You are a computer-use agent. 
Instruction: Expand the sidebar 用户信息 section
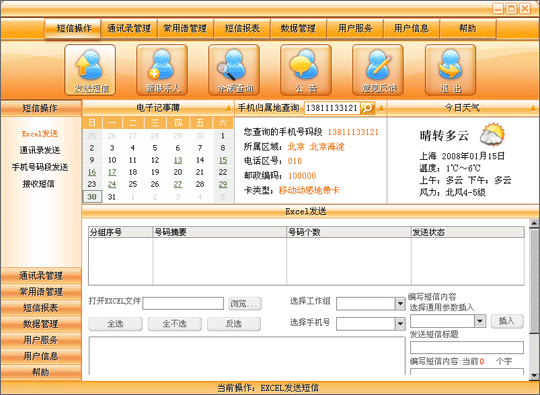tap(41, 356)
